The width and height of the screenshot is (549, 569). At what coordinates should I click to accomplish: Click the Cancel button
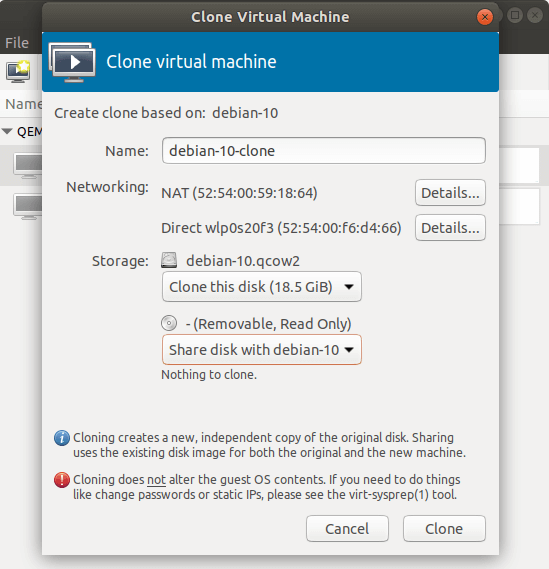point(347,529)
